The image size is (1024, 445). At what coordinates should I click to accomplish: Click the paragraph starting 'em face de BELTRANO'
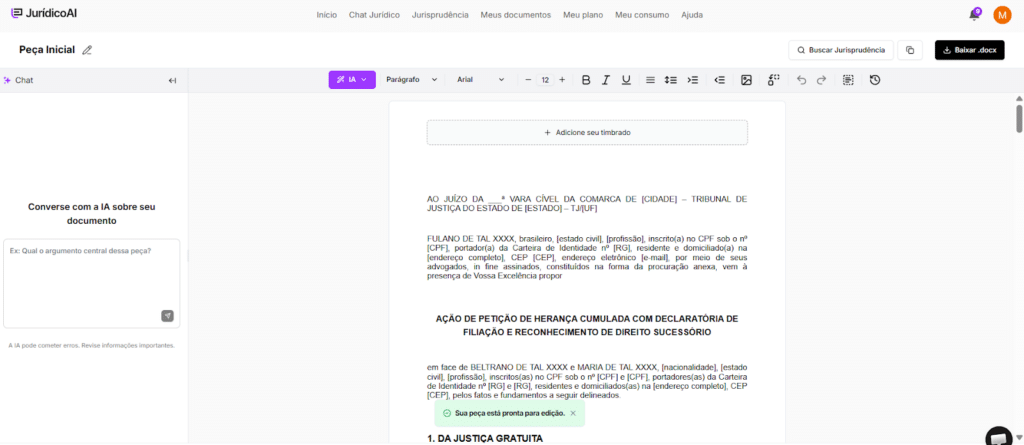click(587, 381)
